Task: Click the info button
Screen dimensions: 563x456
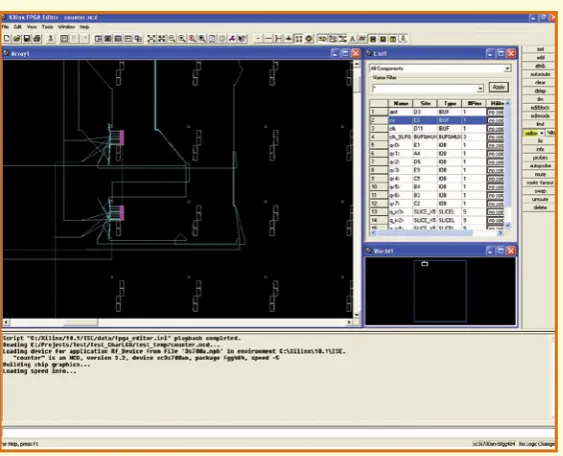Action: pos(540,149)
